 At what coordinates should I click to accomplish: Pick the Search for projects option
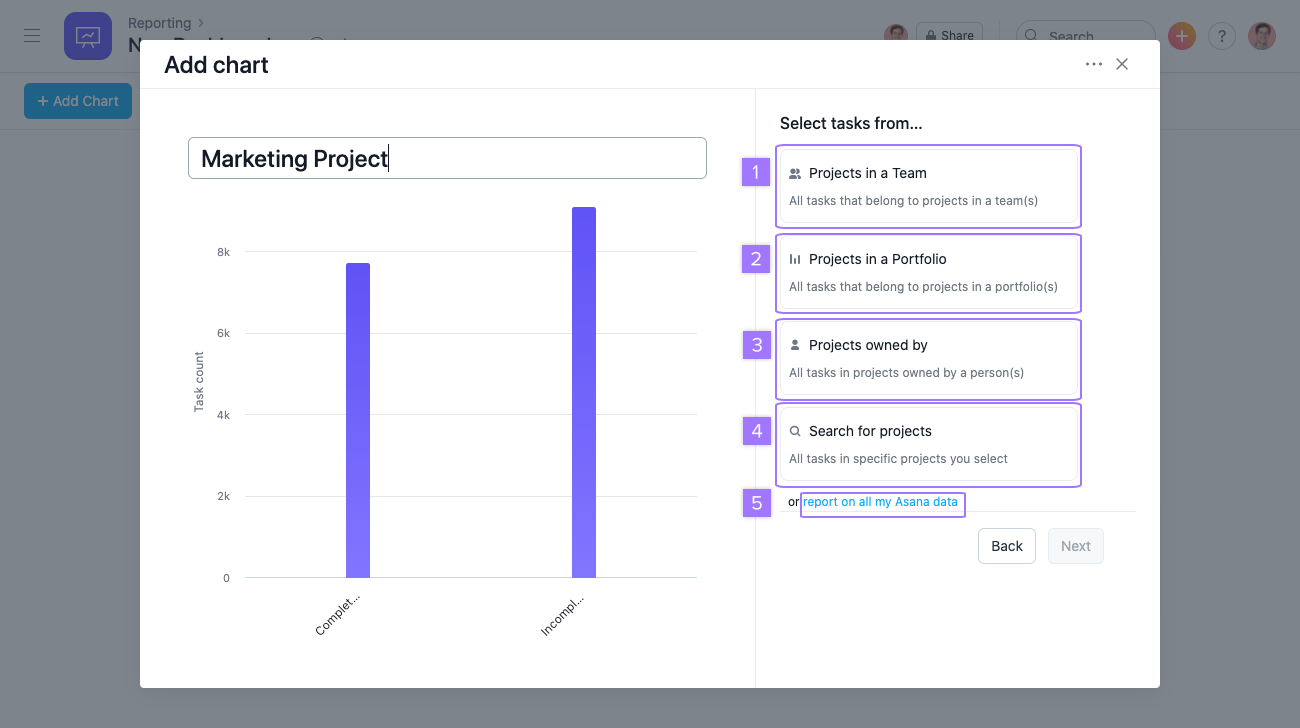[928, 444]
